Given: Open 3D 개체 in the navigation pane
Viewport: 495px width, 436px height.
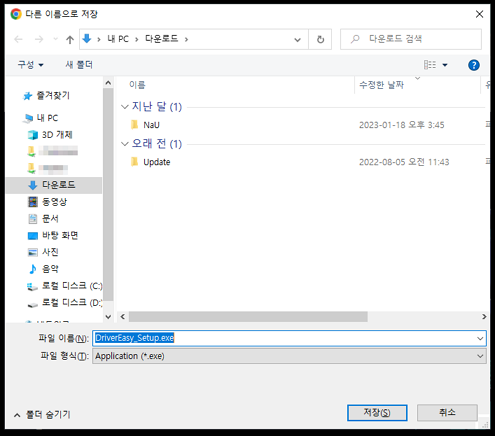Looking at the screenshot, I should [x=50, y=135].
